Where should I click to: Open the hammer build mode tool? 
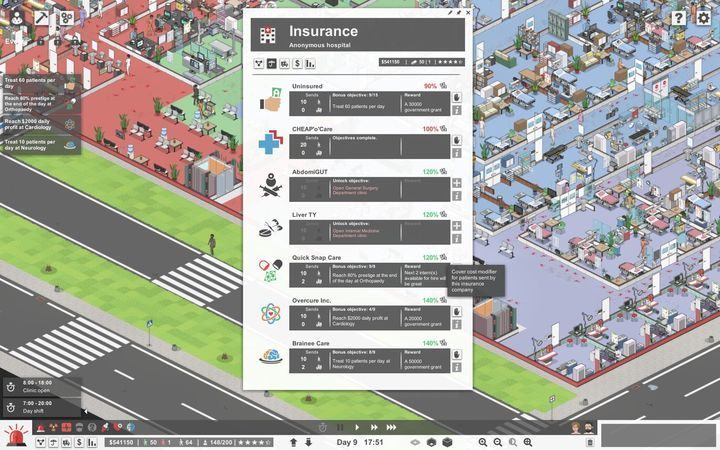point(41,18)
